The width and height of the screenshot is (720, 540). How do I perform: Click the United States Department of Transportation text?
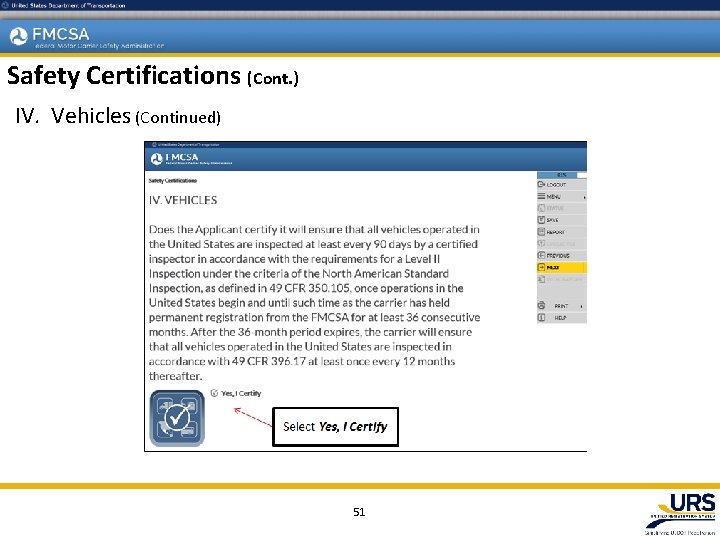tap(68, 6)
